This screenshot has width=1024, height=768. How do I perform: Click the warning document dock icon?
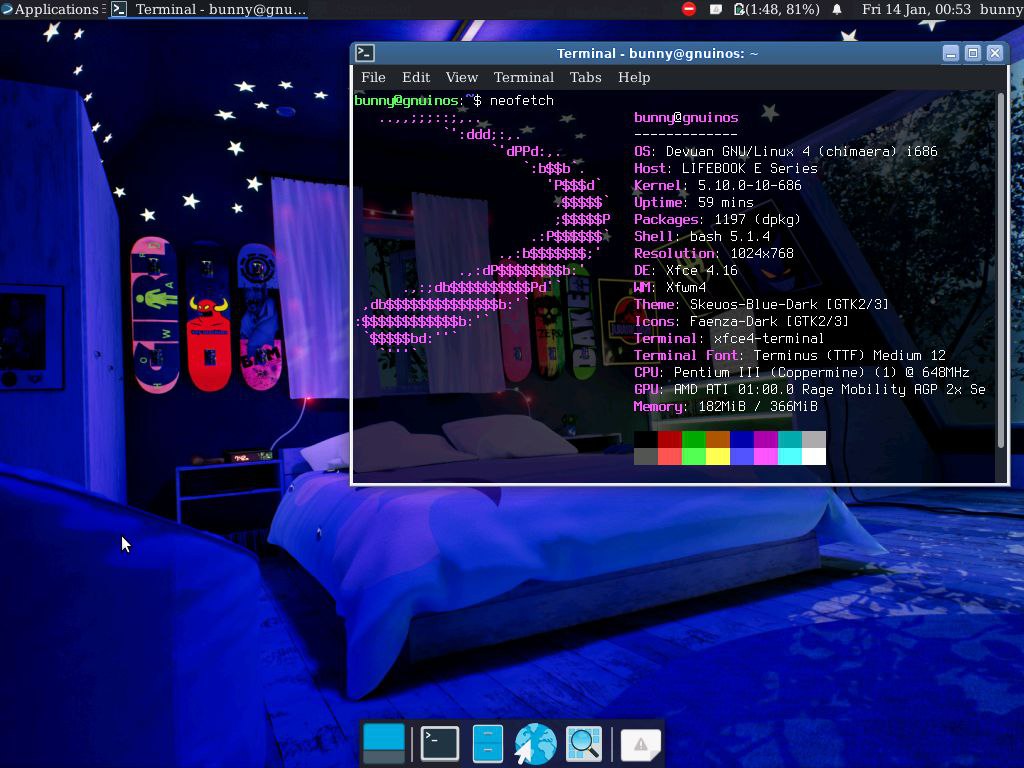(640, 744)
